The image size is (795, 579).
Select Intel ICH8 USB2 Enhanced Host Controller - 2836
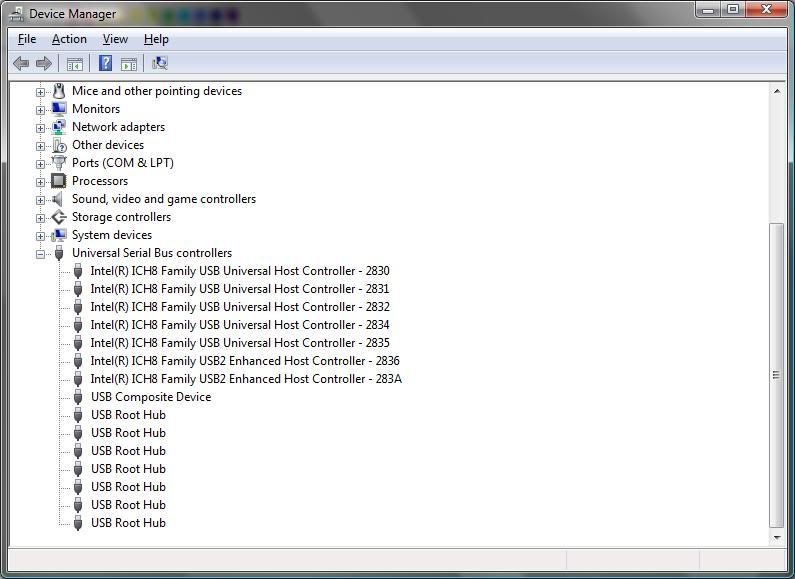tap(245, 361)
